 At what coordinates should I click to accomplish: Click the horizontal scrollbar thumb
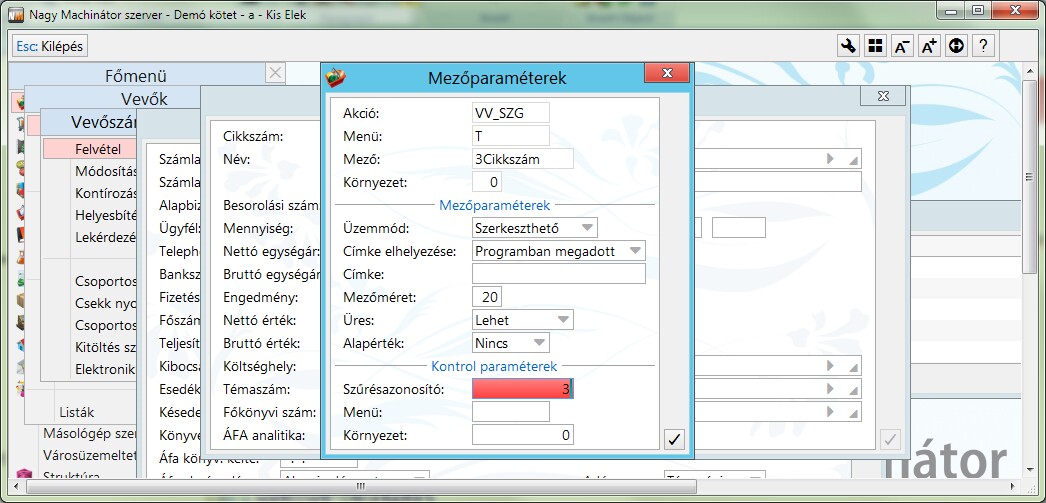[x=360, y=488]
